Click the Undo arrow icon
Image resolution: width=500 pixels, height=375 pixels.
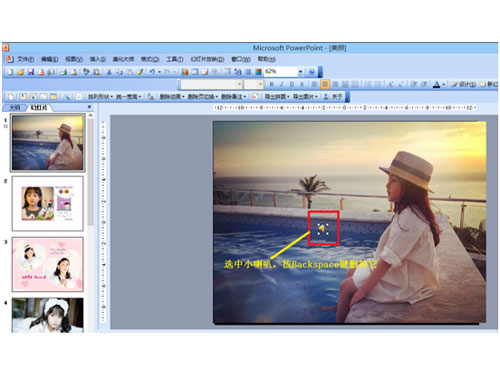point(152,72)
